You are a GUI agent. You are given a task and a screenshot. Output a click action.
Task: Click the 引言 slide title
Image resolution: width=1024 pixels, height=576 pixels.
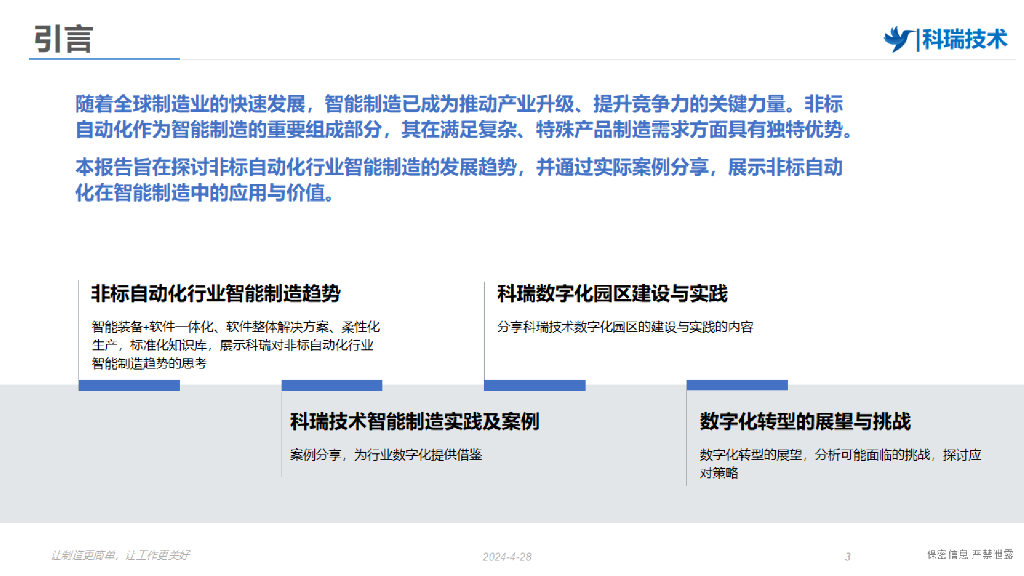(63, 38)
